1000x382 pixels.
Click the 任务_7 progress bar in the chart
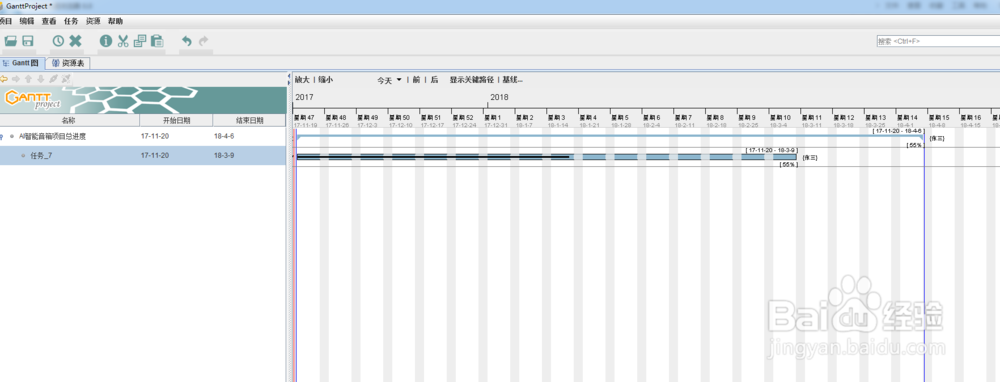pyautogui.click(x=547, y=157)
